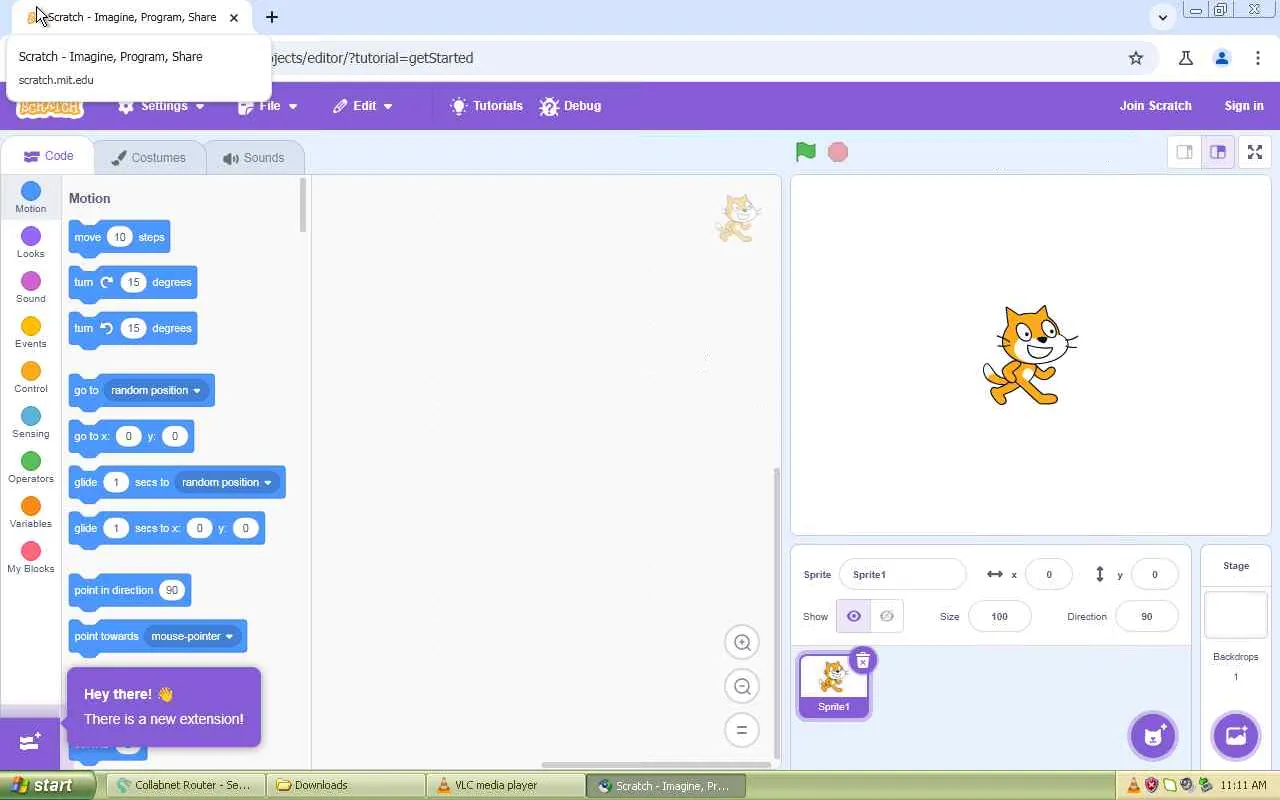Select the Variables block category
This screenshot has width=1280, height=800.
pos(31,512)
